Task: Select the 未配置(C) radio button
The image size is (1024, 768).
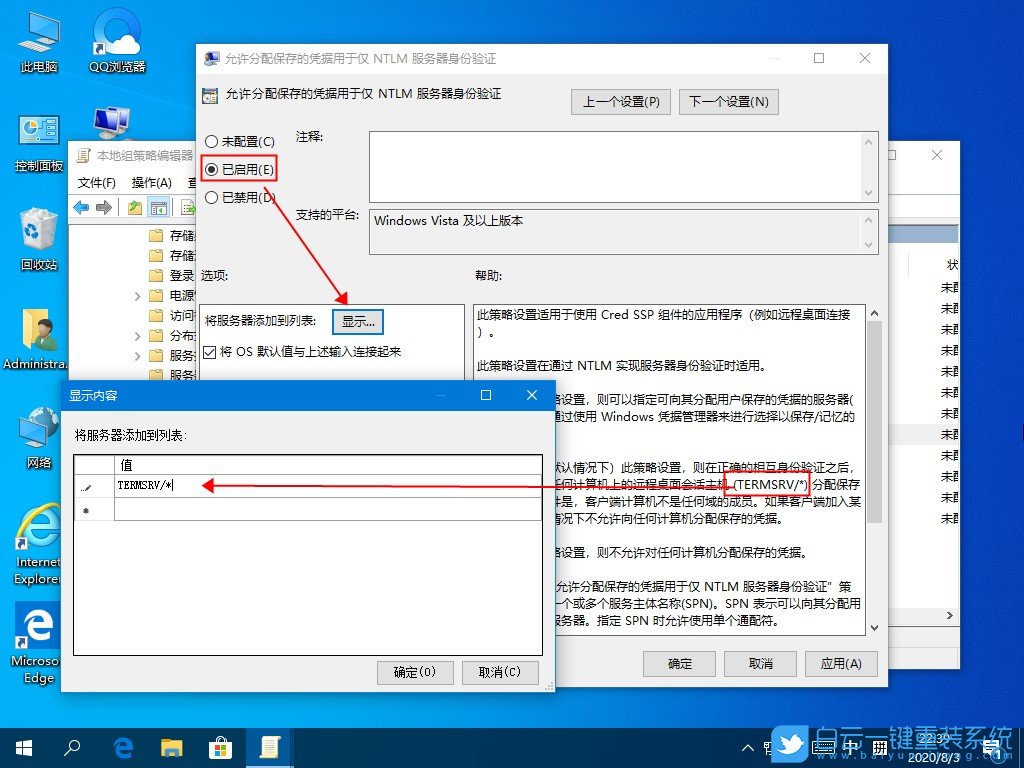Action: pos(211,143)
